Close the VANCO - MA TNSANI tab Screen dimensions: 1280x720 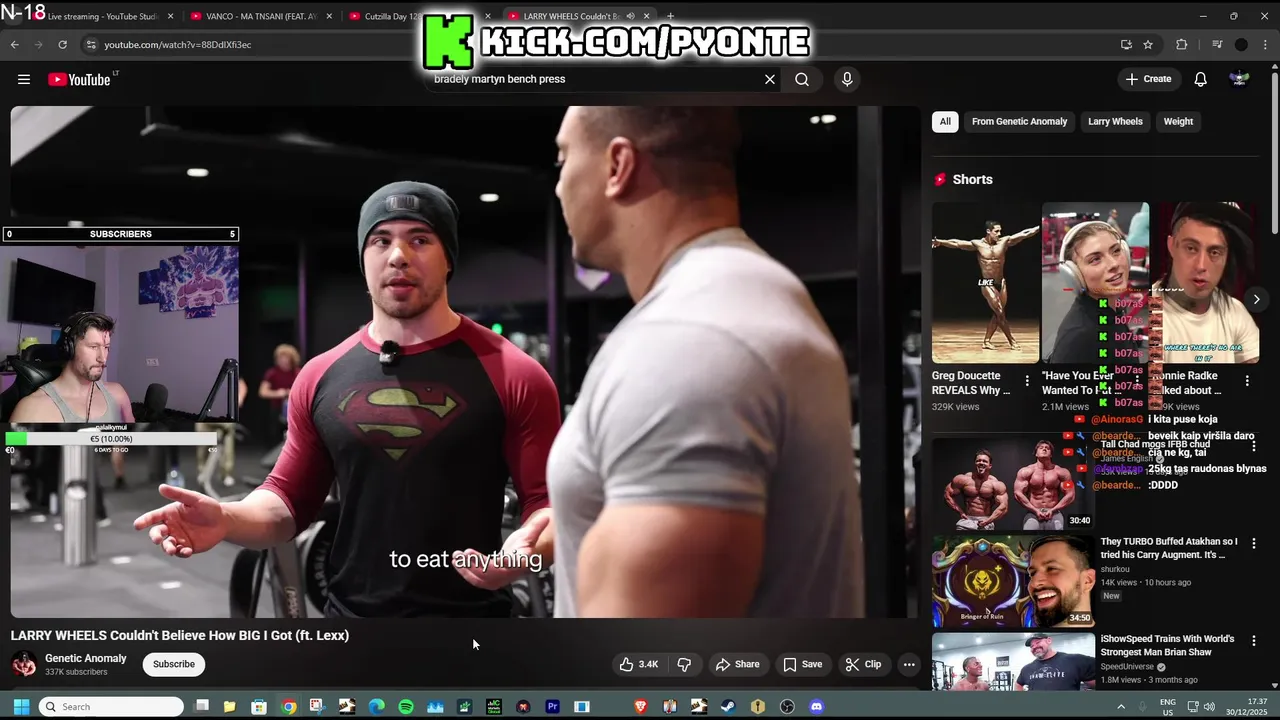pyautogui.click(x=329, y=16)
